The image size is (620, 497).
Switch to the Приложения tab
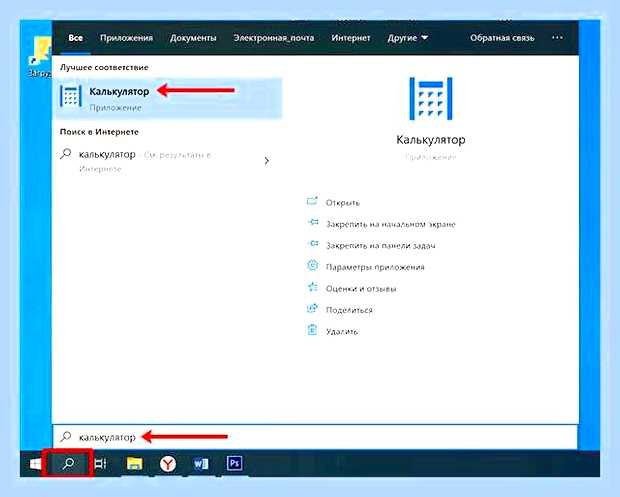coord(126,38)
